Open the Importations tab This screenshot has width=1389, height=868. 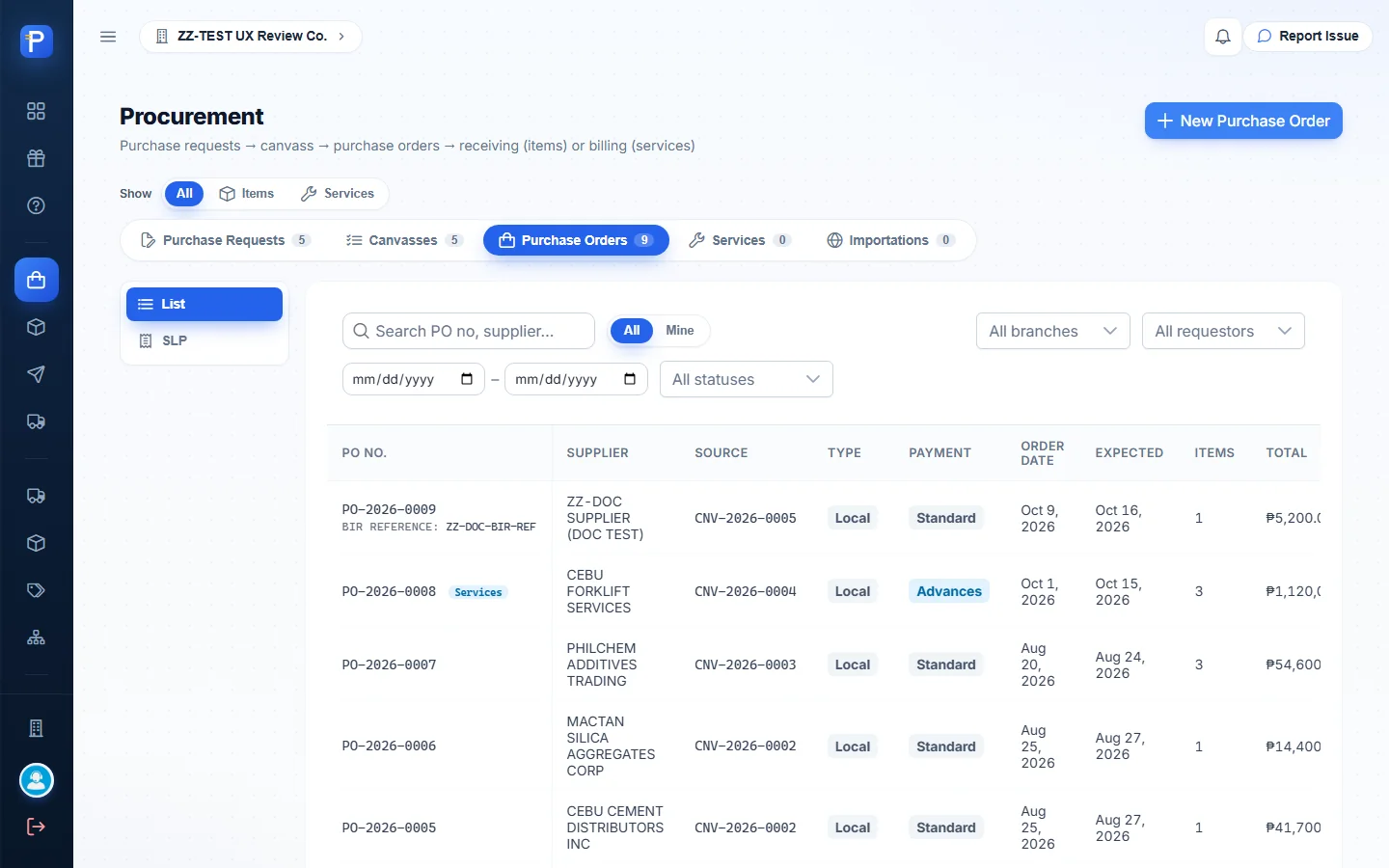point(890,240)
